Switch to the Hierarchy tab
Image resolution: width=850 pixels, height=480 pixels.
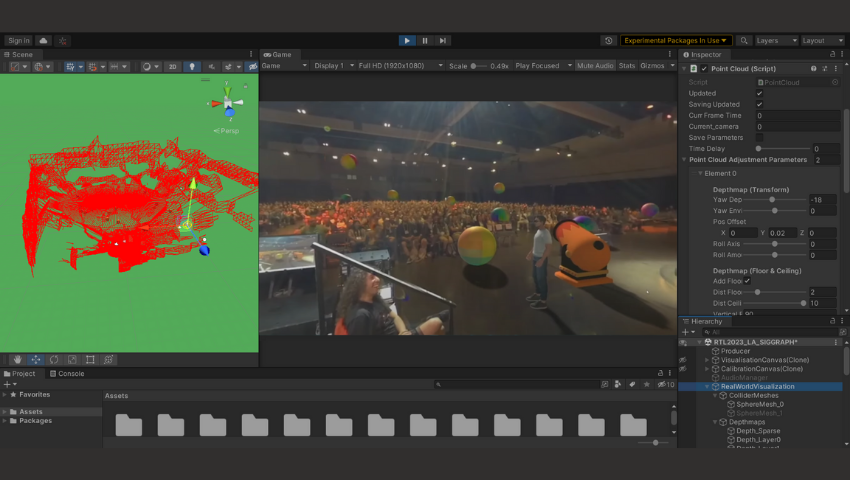(703, 321)
